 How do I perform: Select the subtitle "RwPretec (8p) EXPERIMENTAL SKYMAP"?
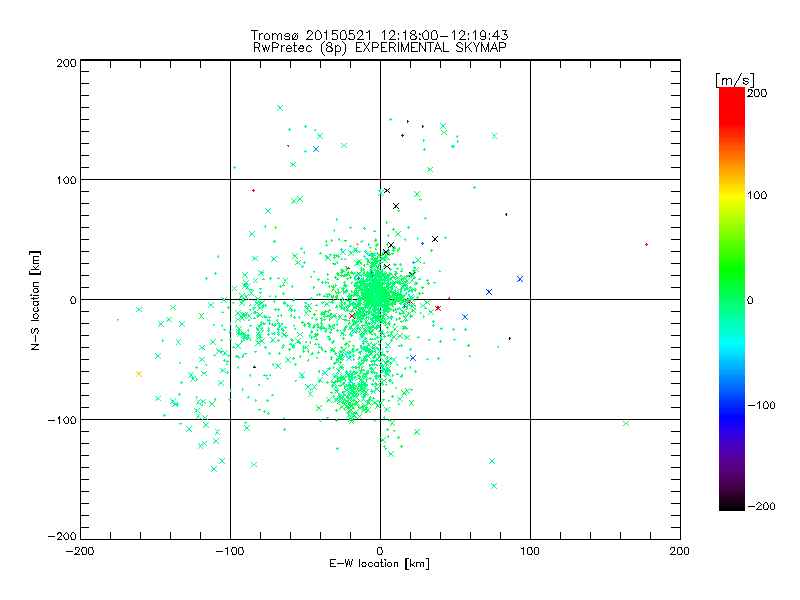(x=380, y=48)
